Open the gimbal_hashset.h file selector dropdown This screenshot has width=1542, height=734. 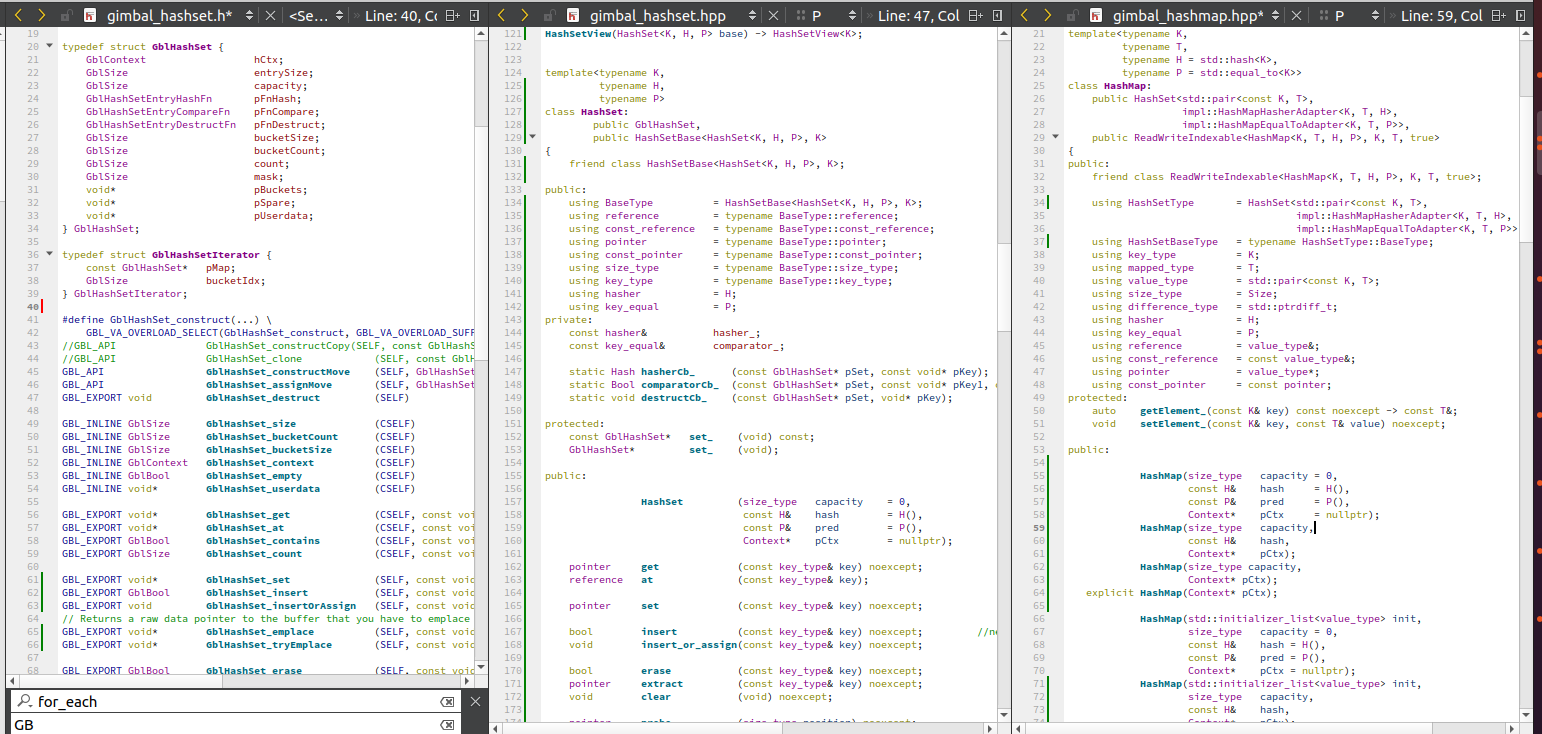point(250,16)
